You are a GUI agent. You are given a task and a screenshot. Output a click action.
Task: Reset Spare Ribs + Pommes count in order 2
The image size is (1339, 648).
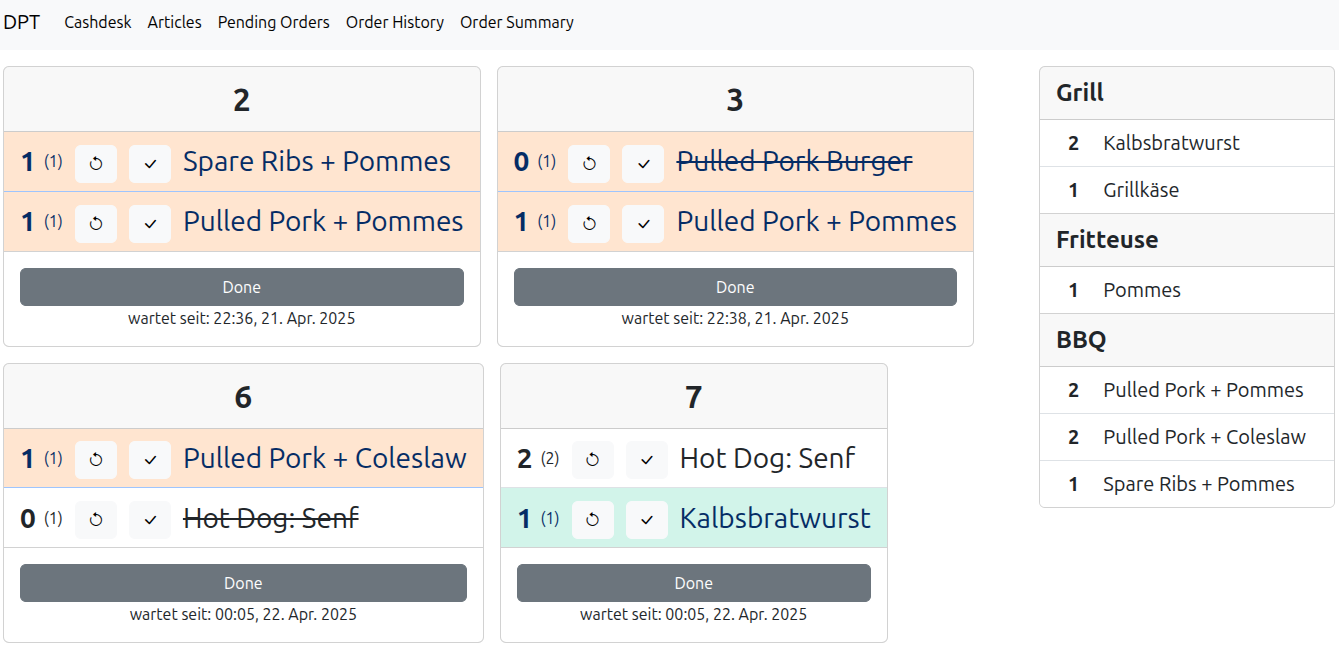coord(96,163)
